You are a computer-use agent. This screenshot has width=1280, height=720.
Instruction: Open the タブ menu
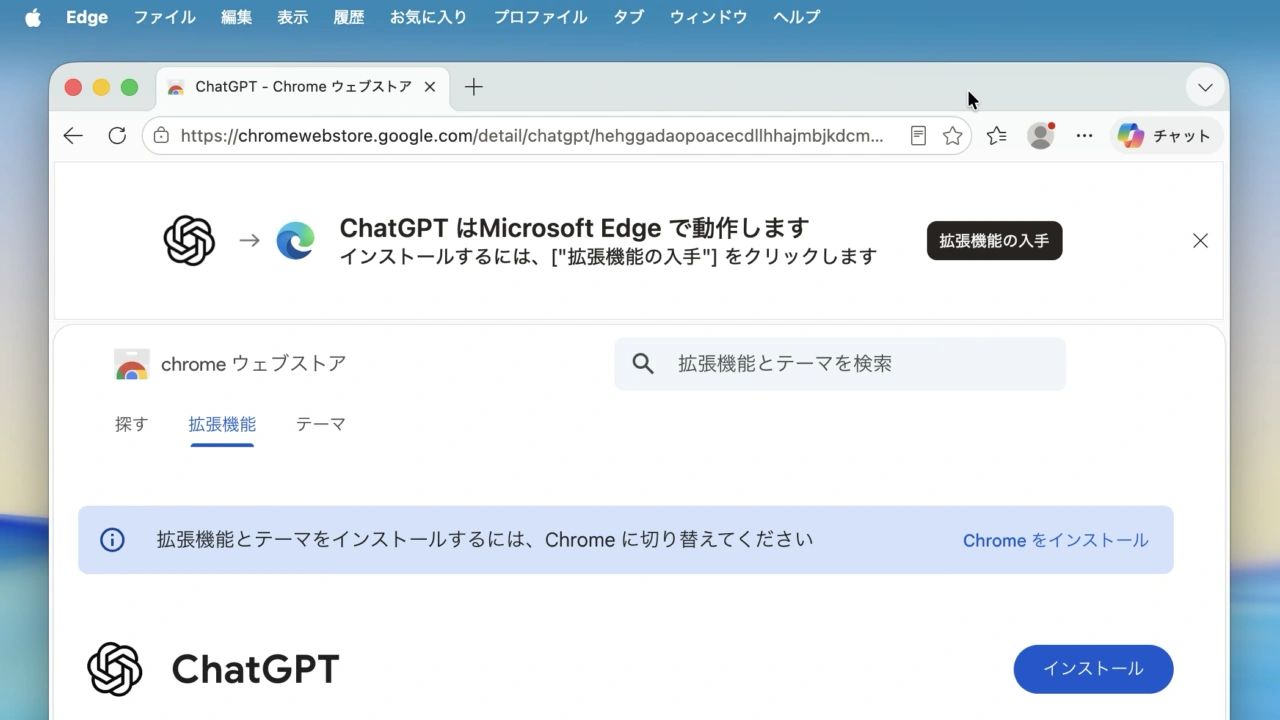pos(629,17)
